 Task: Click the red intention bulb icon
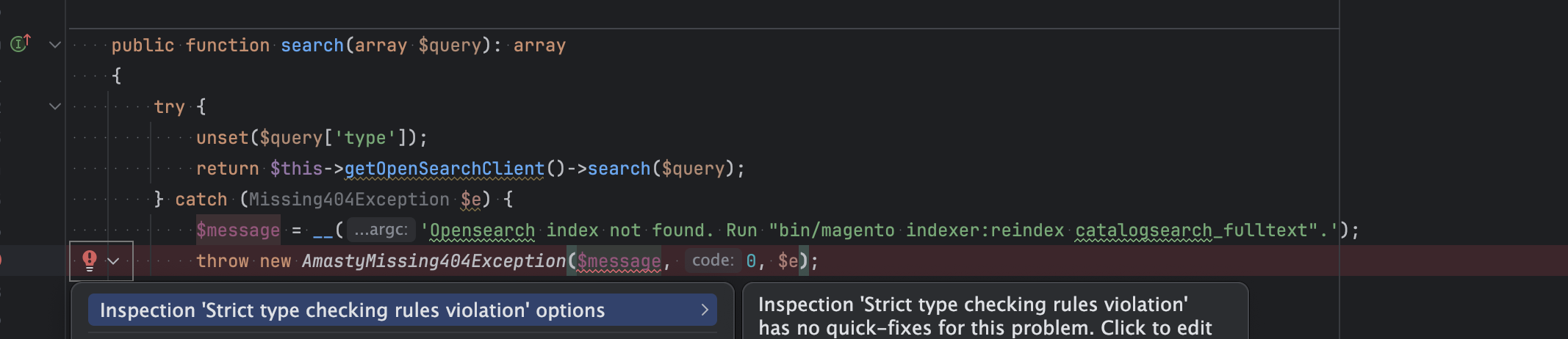coord(90,260)
